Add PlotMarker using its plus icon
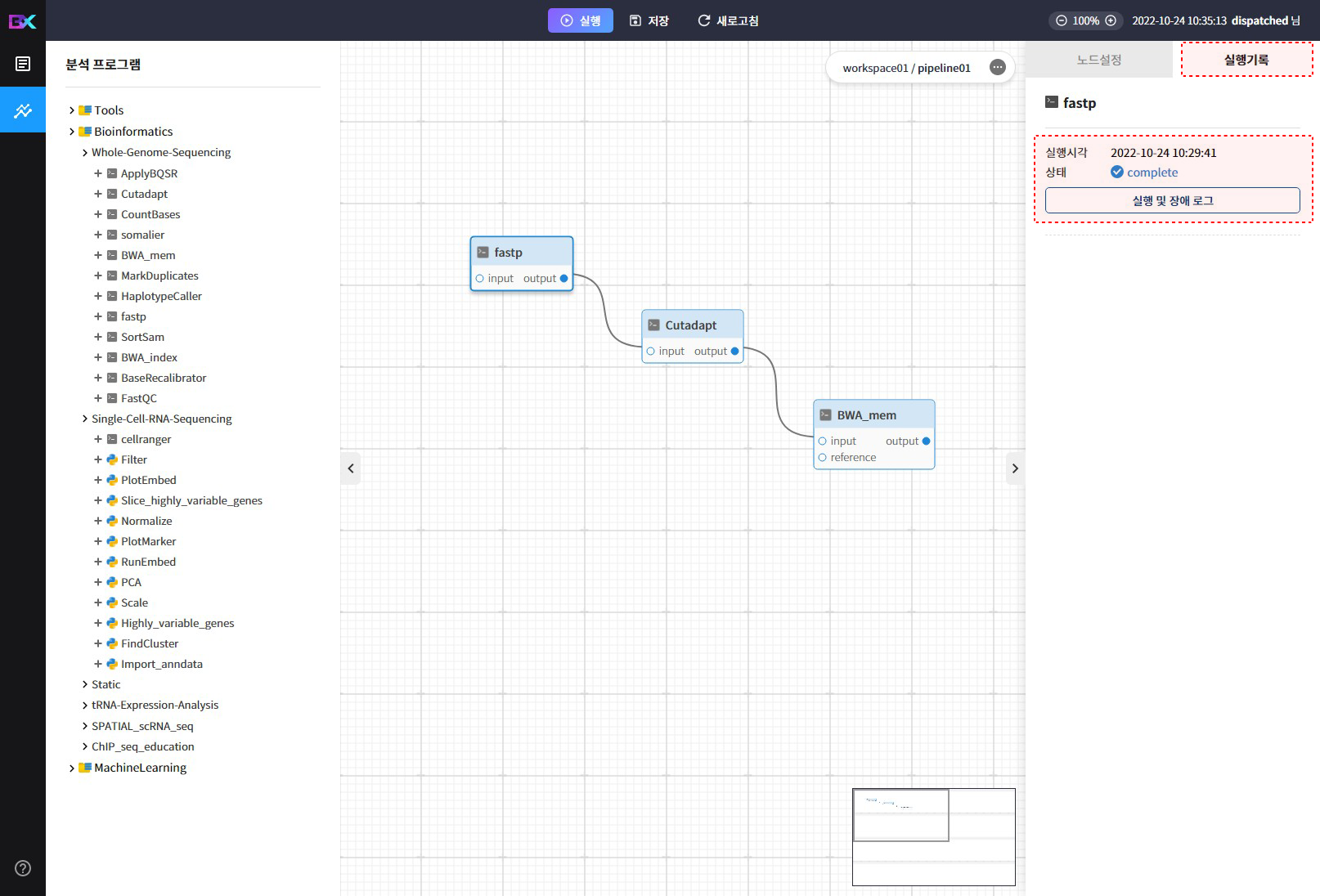 coord(98,541)
